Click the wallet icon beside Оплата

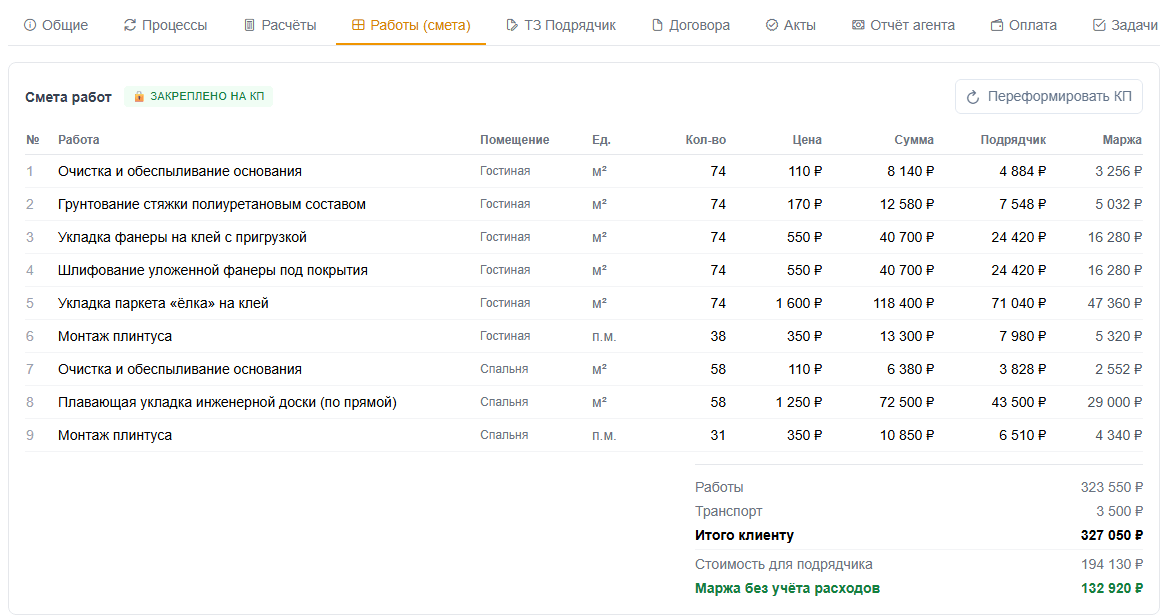[997, 25]
